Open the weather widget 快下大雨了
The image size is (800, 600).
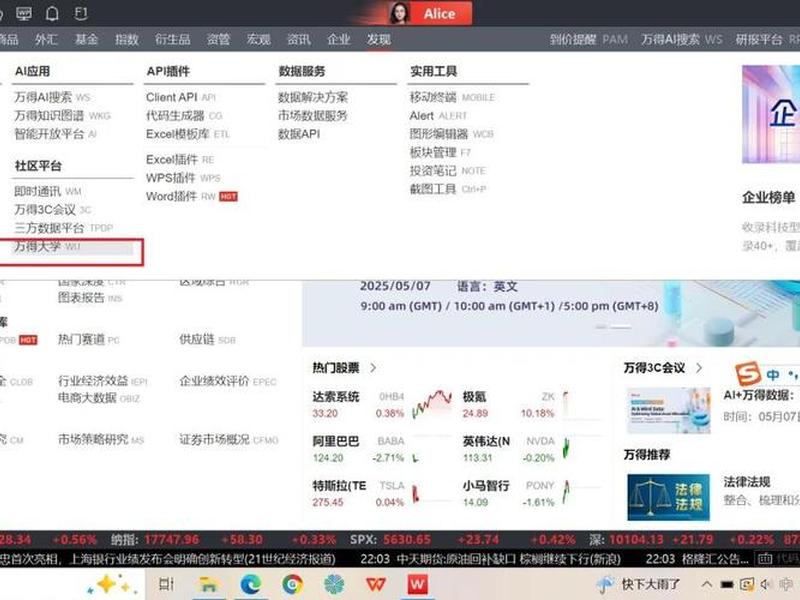[638, 584]
